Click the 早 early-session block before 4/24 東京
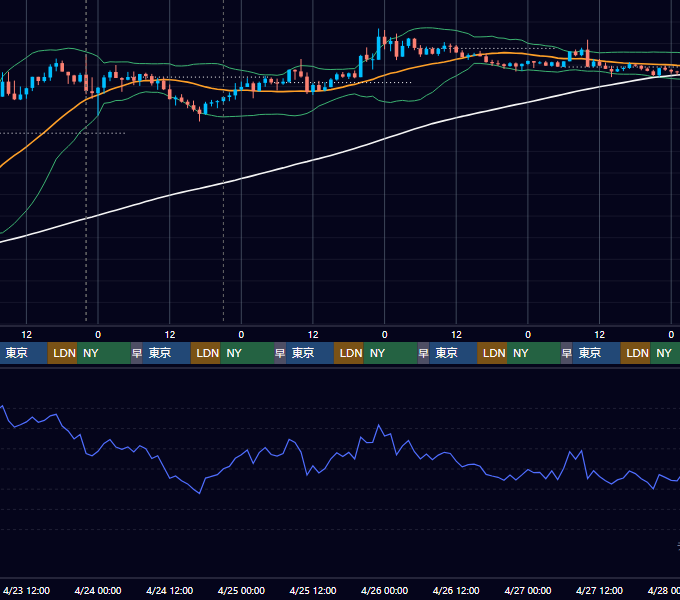The image size is (680, 600). click(137, 353)
